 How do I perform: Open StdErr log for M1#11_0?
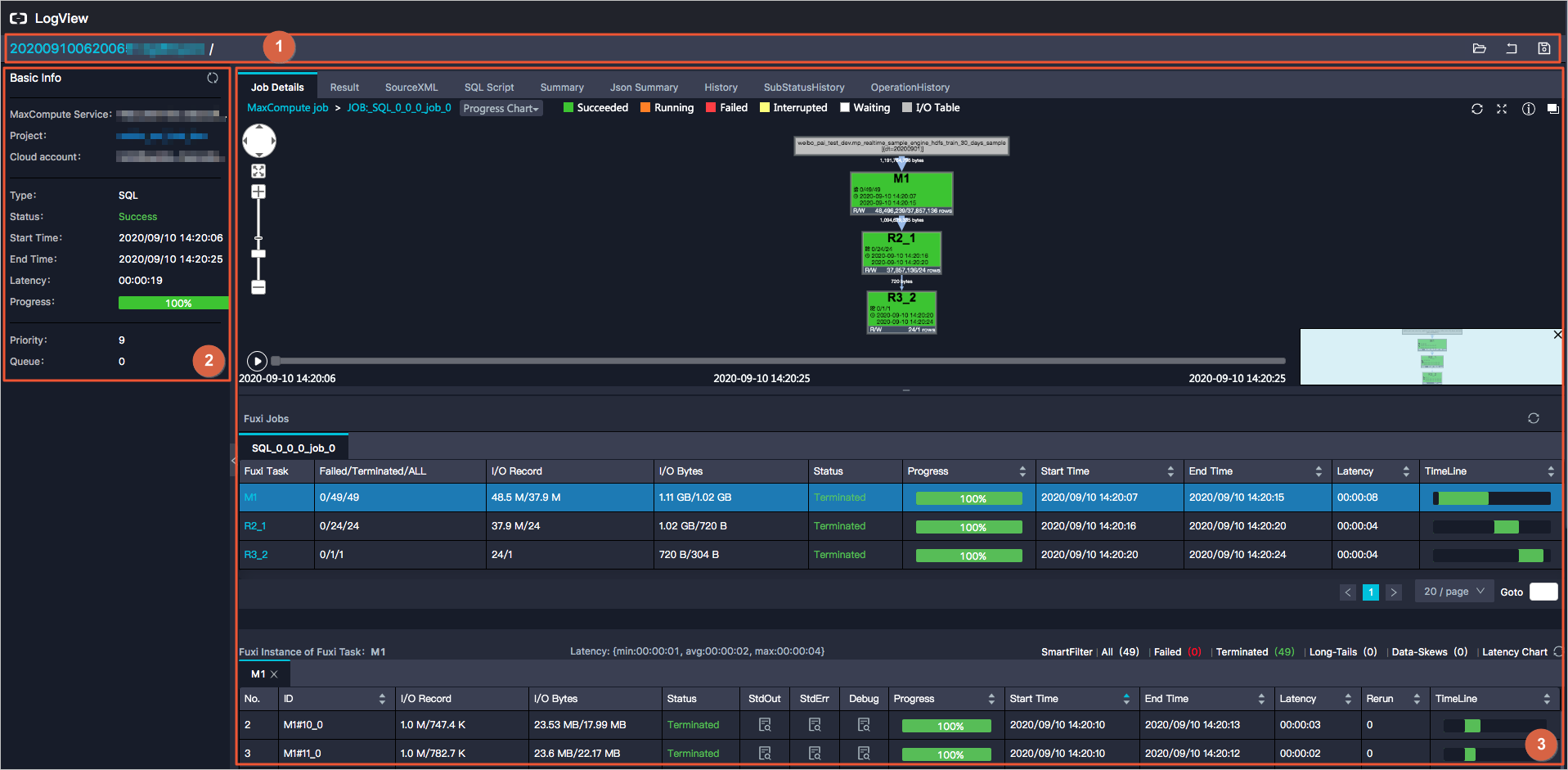point(815,754)
